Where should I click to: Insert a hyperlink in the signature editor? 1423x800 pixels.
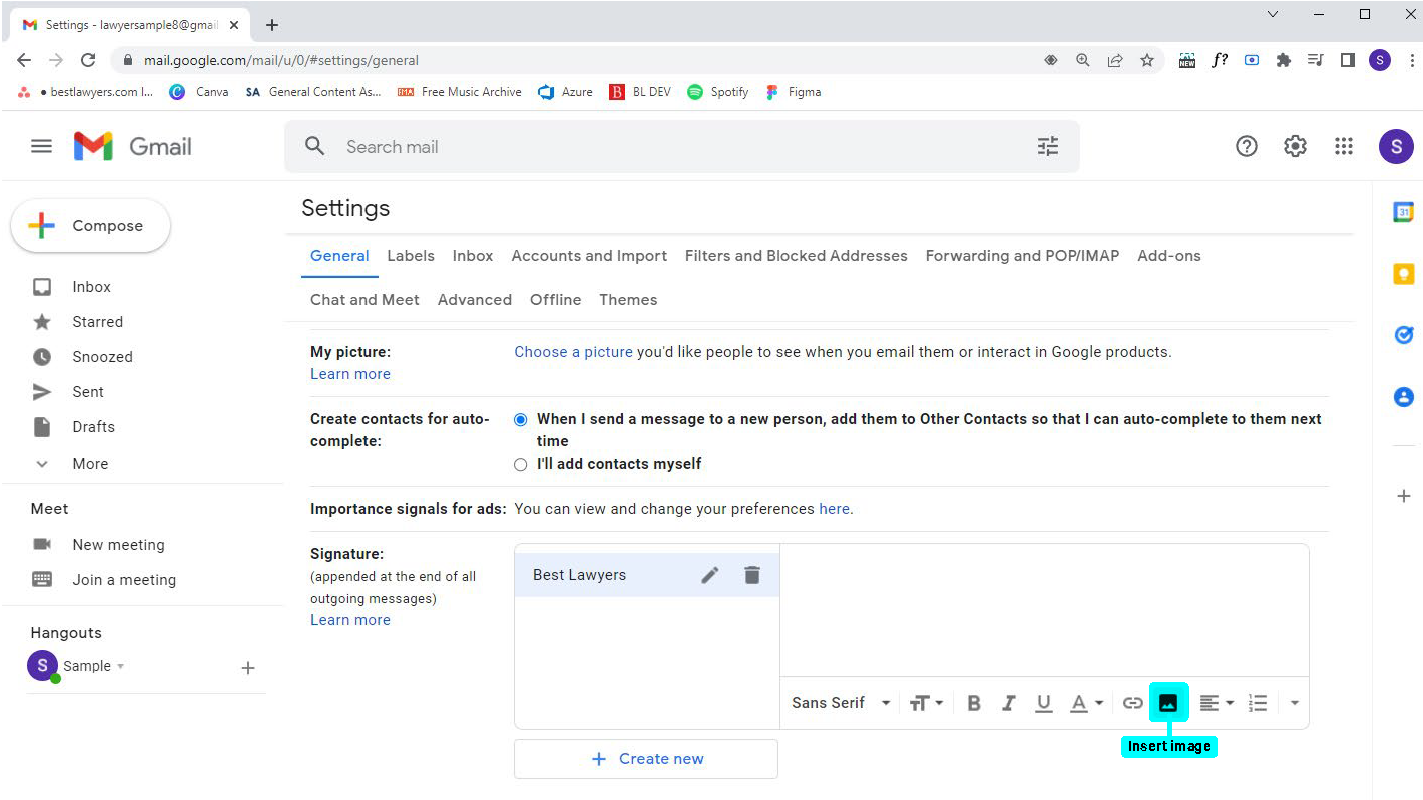(1134, 702)
